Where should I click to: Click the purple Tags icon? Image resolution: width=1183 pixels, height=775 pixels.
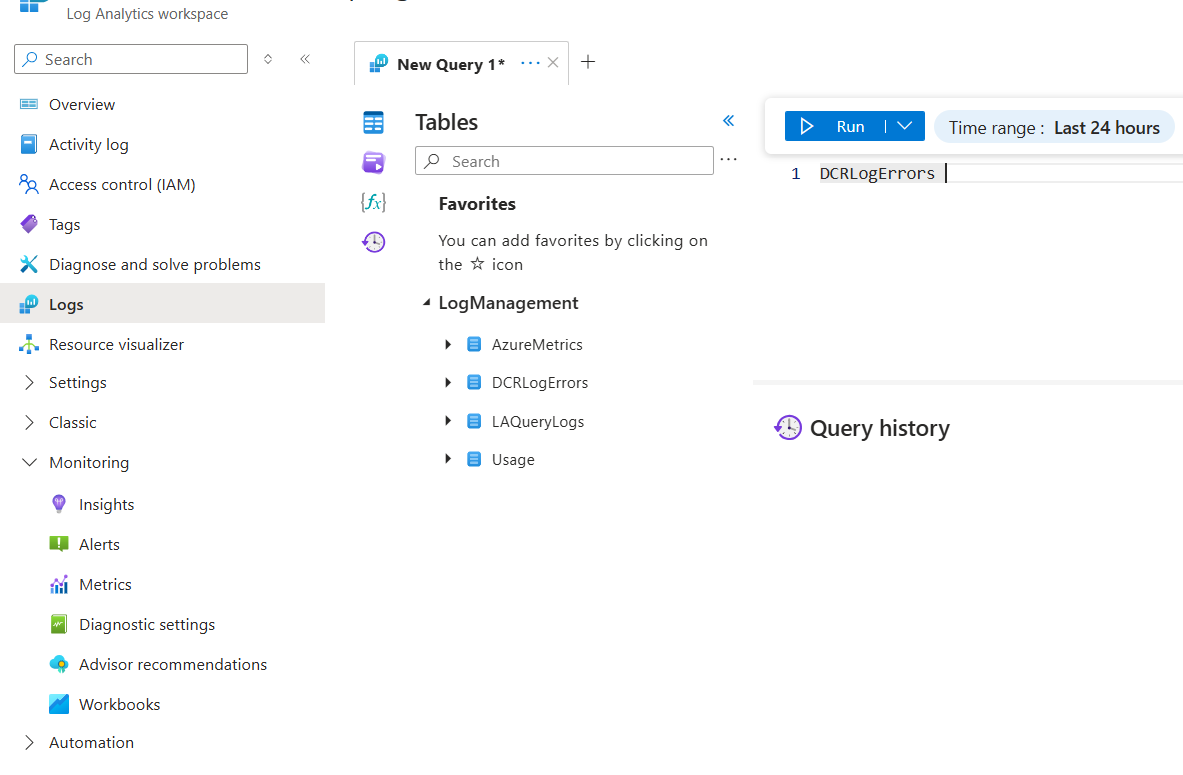[29, 224]
